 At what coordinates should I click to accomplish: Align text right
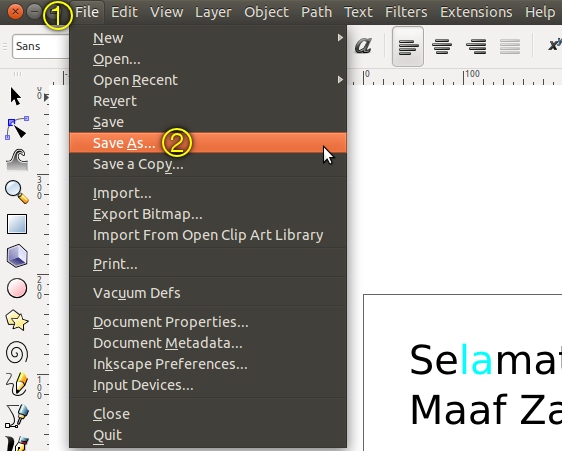click(x=476, y=46)
